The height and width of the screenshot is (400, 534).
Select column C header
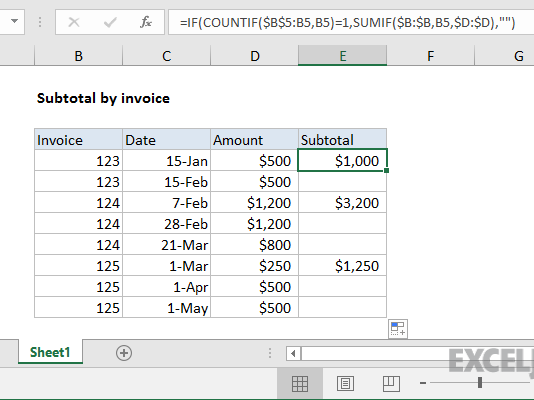point(167,55)
